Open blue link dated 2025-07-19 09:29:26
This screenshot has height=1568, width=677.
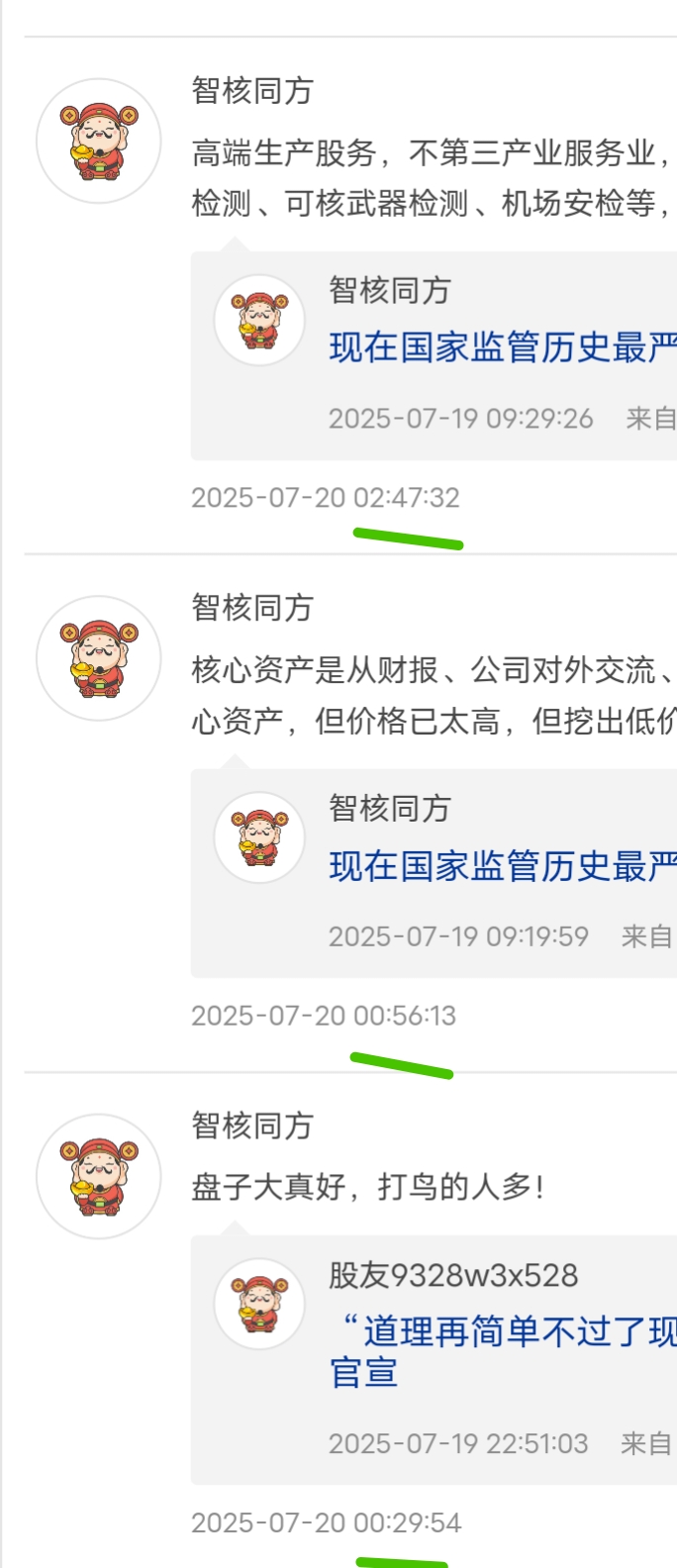[503, 347]
